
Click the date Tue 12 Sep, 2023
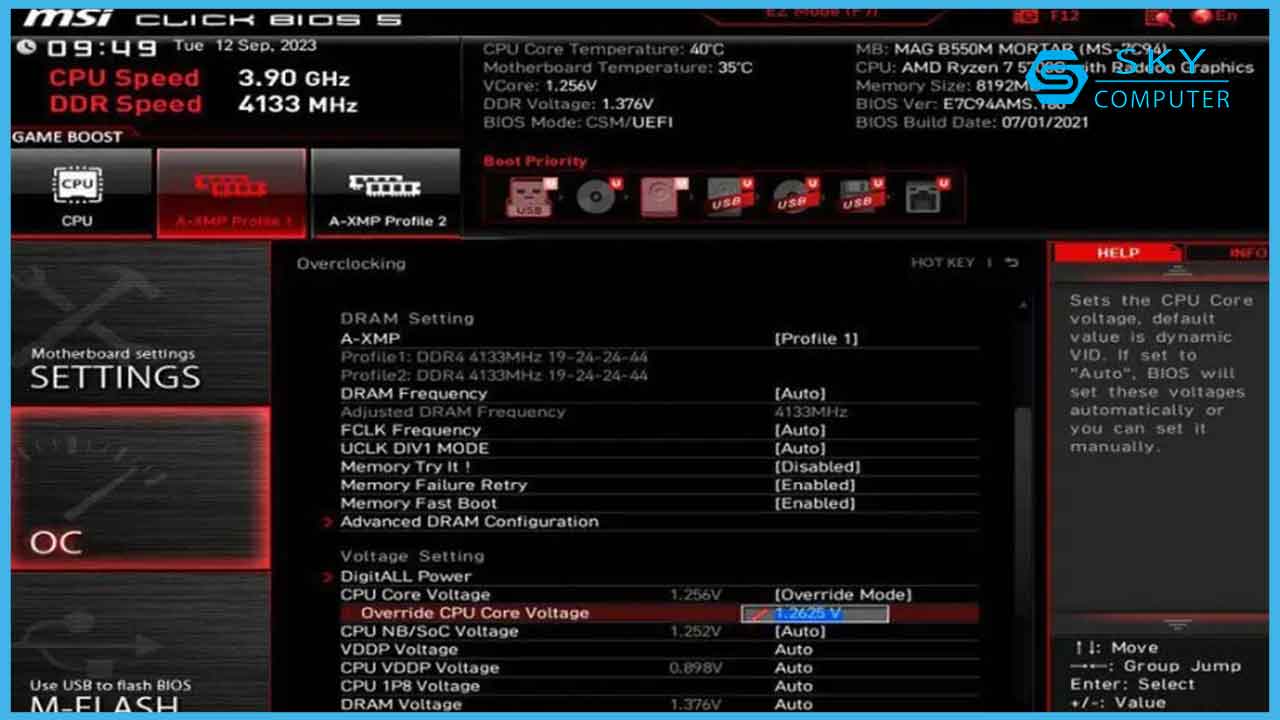coord(245,46)
